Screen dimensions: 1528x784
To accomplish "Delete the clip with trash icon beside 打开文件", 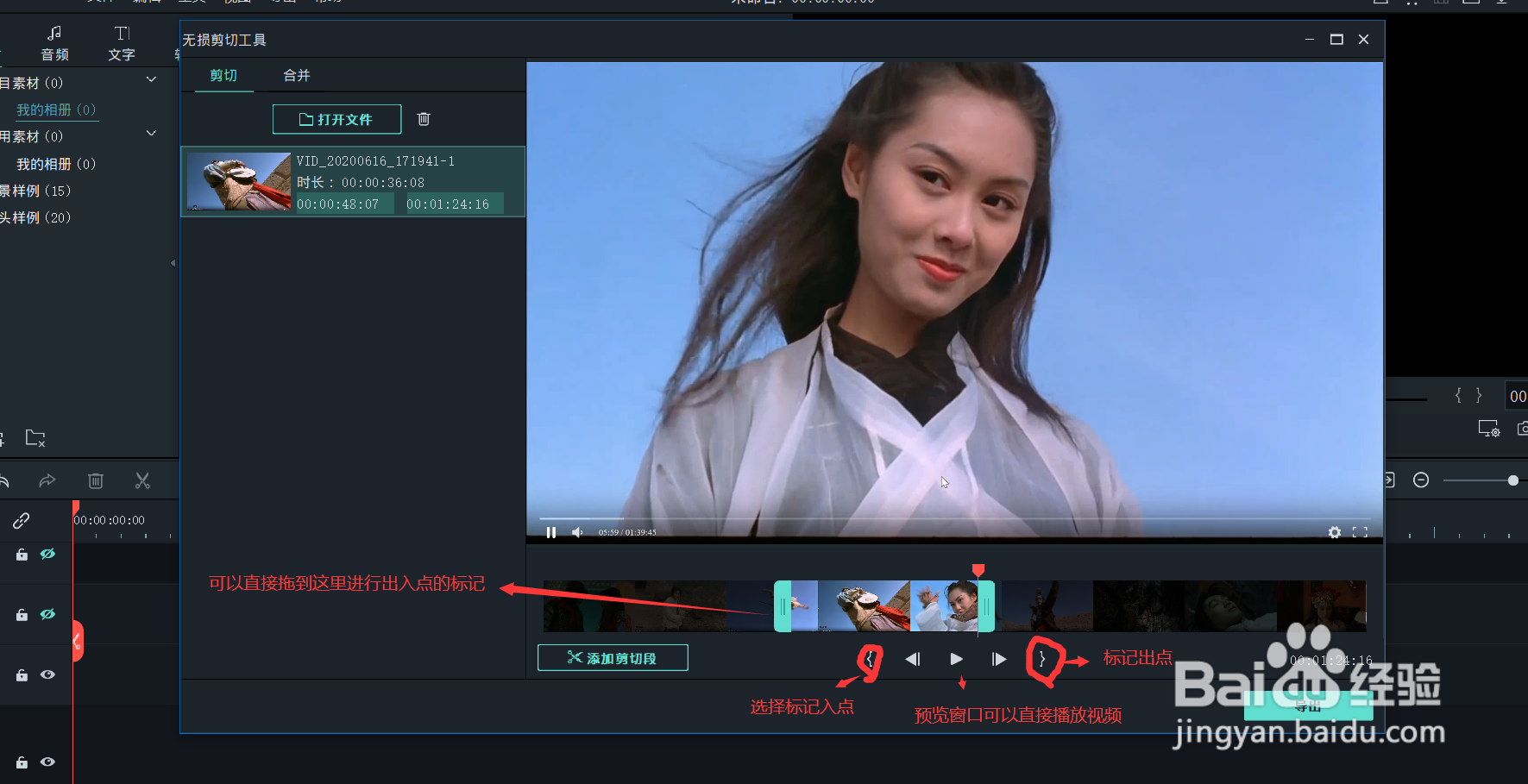I will click(x=424, y=119).
